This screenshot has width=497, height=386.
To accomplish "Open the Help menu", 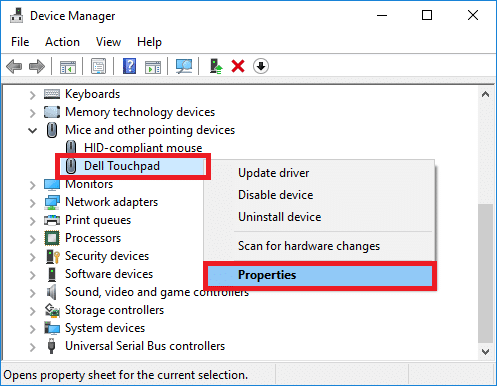I will (149, 42).
